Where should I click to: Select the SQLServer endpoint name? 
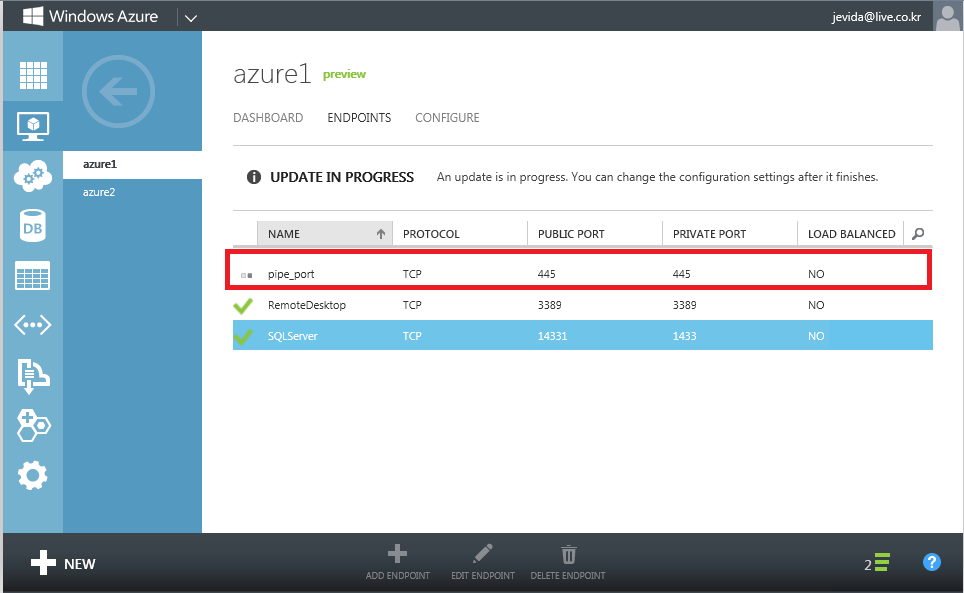293,336
